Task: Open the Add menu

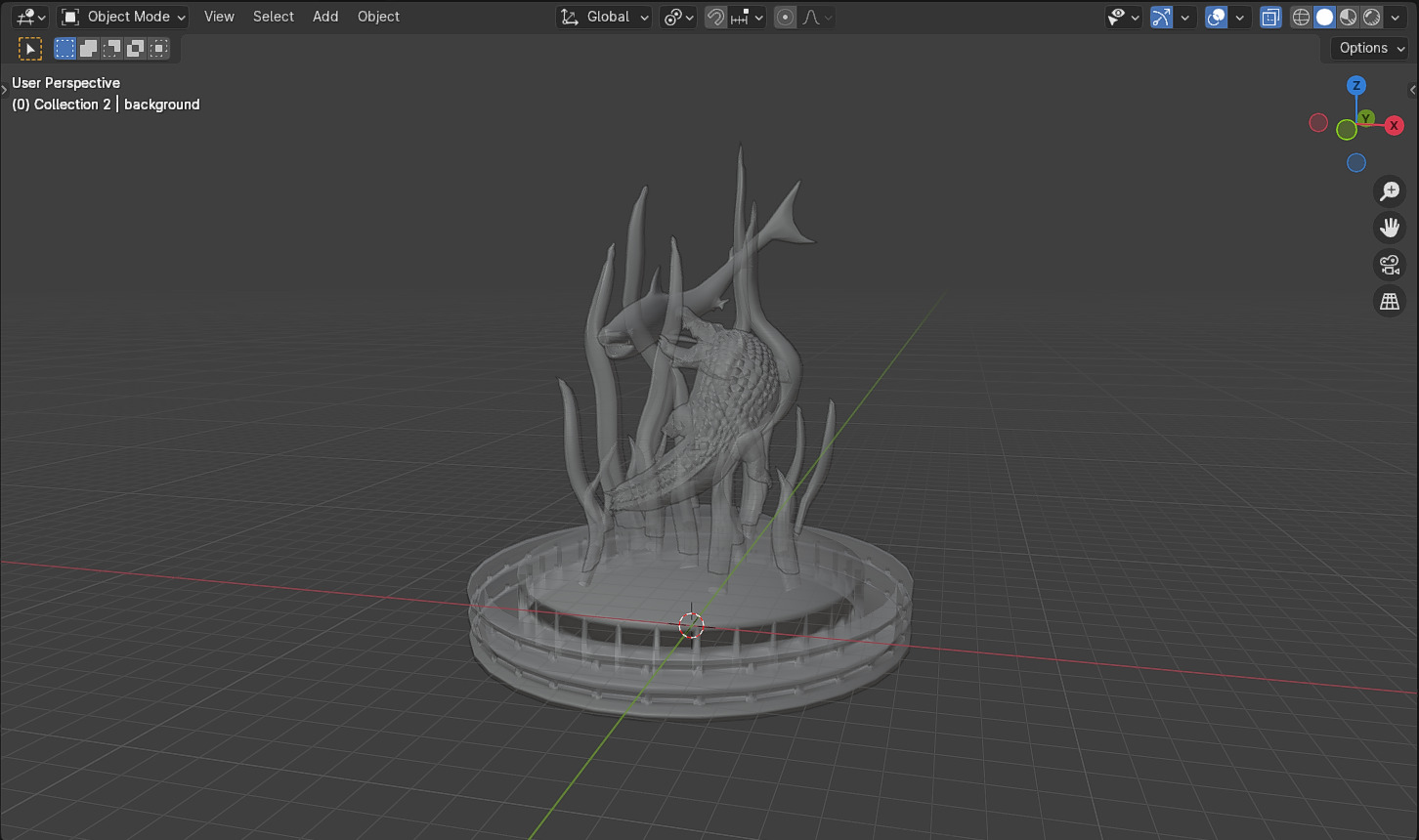Action: pyautogui.click(x=325, y=17)
